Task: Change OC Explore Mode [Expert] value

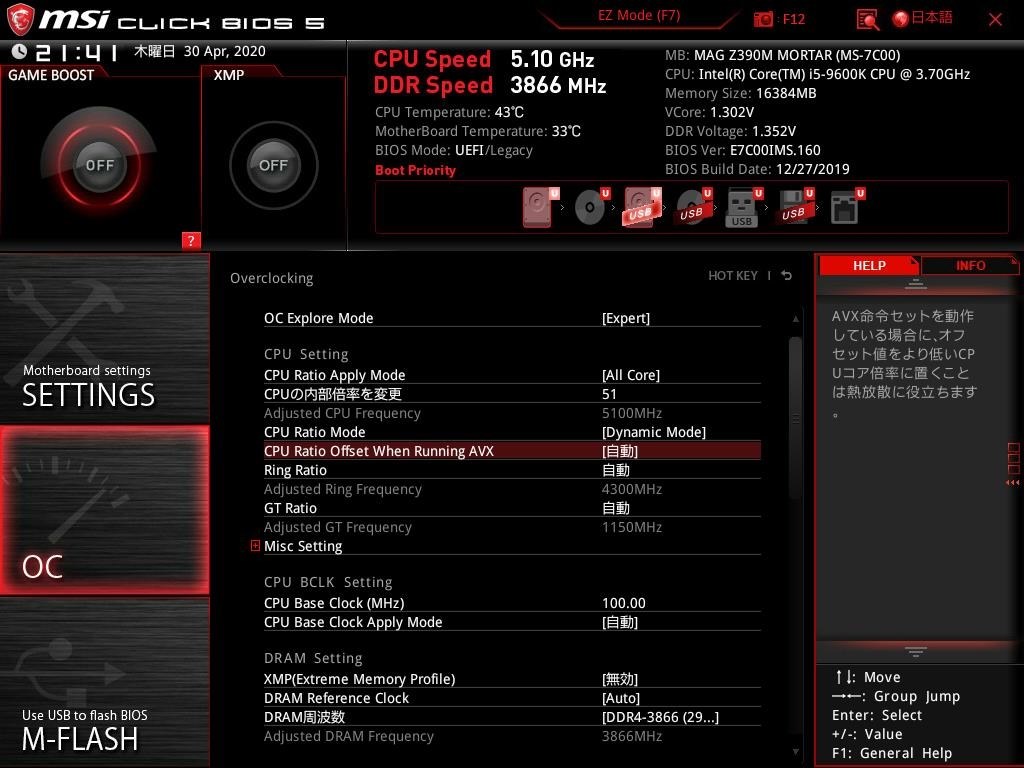Action: (x=626, y=318)
